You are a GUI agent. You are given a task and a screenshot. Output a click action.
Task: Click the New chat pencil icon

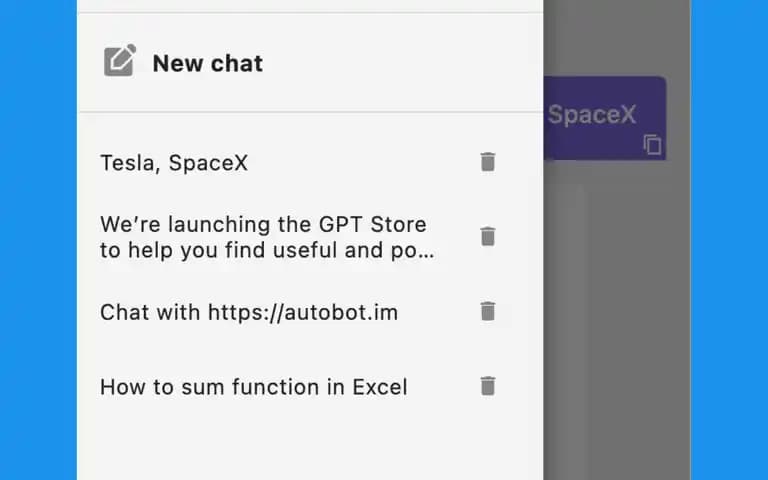[x=120, y=60]
